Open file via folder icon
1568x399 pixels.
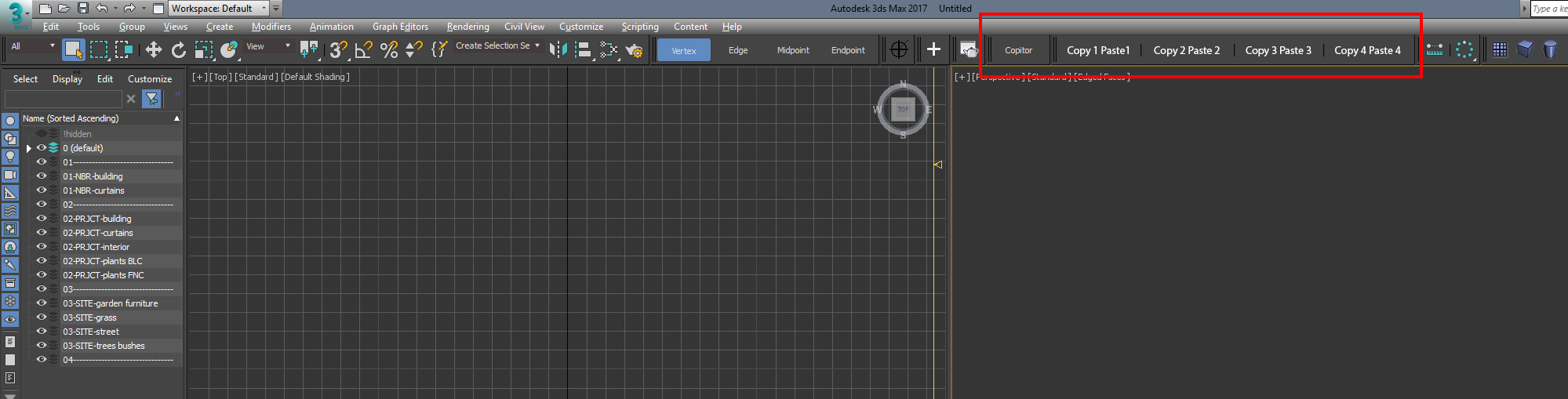point(64,9)
